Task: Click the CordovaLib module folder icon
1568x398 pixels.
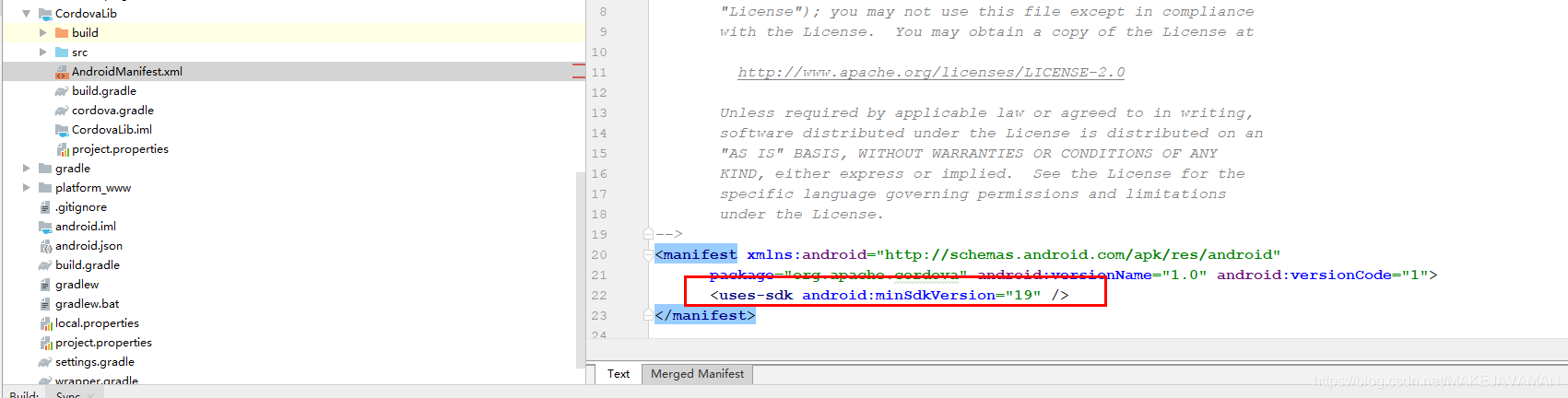Action: pyautogui.click(x=45, y=13)
